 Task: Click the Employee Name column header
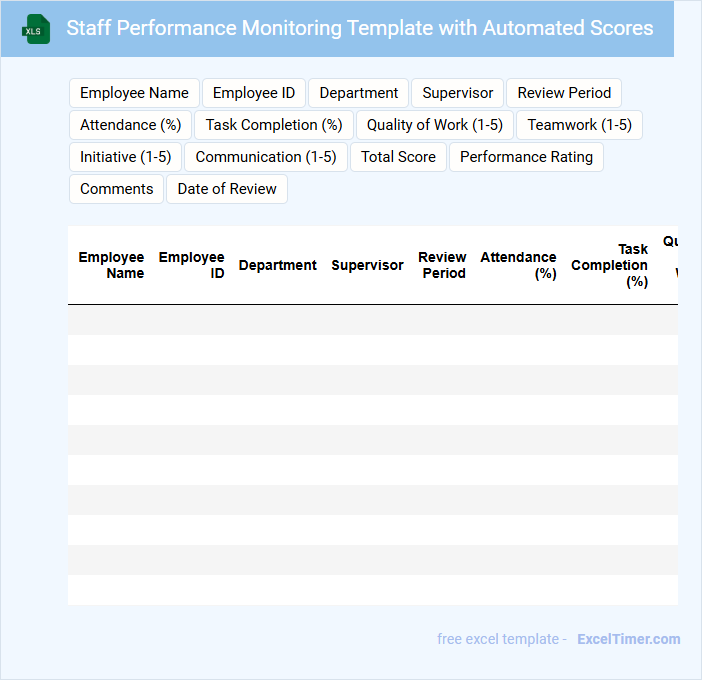[111, 265]
